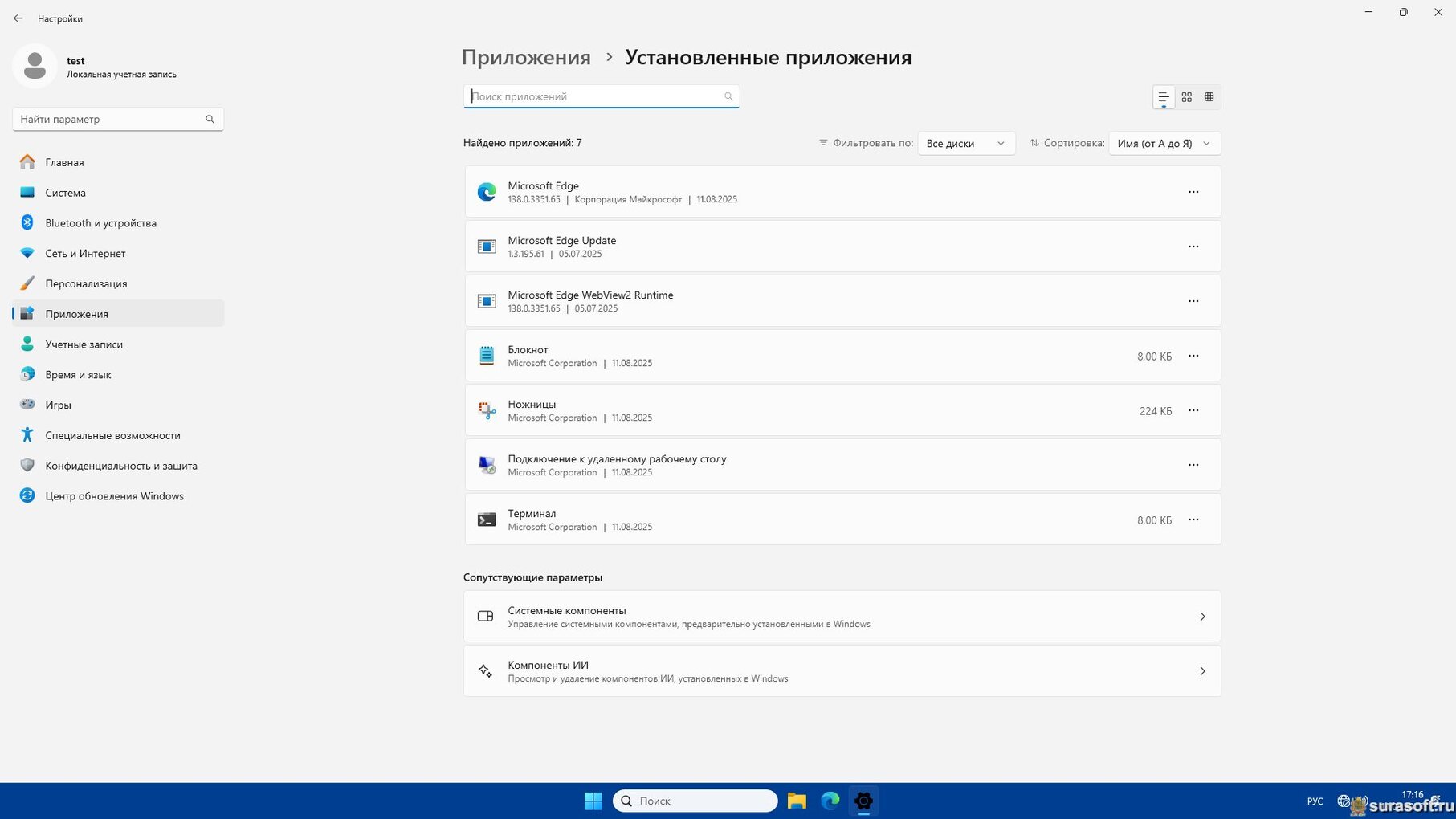
Task: Click the Сопутствующие параметры heading
Action: click(x=532, y=577)
